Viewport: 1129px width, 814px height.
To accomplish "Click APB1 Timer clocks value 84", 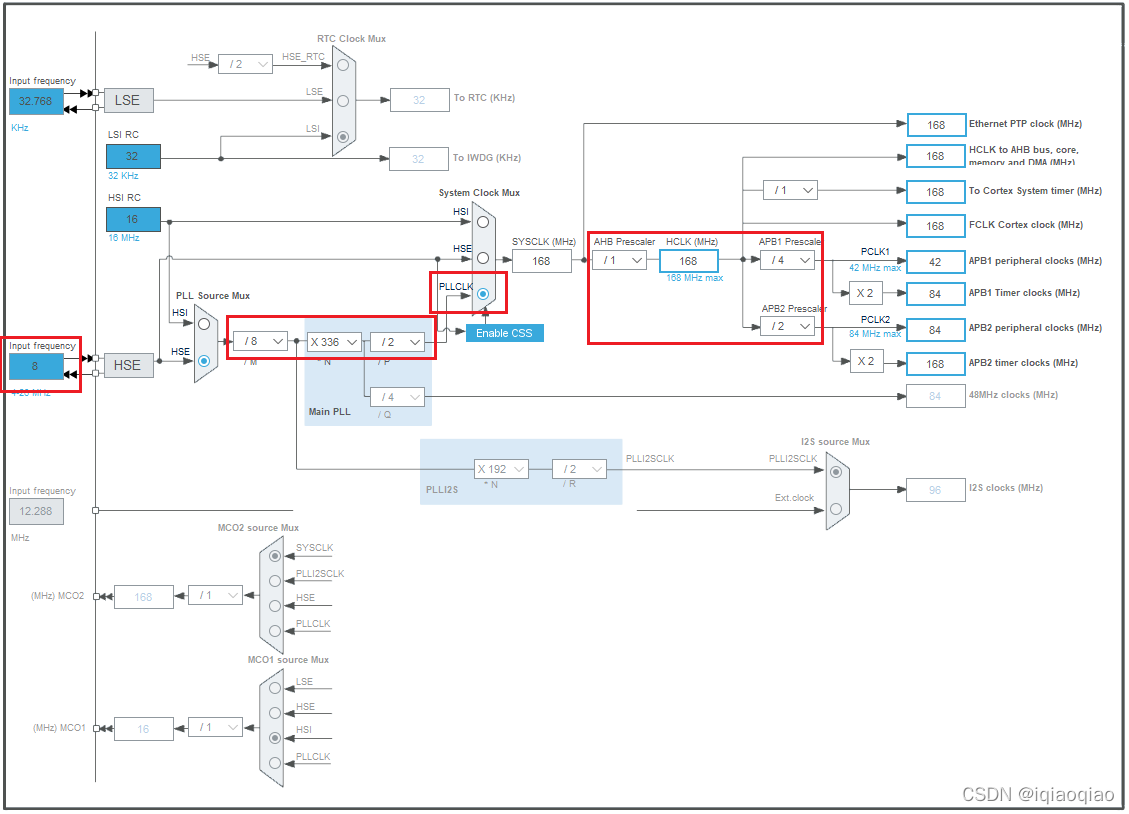I will [936, 294].
